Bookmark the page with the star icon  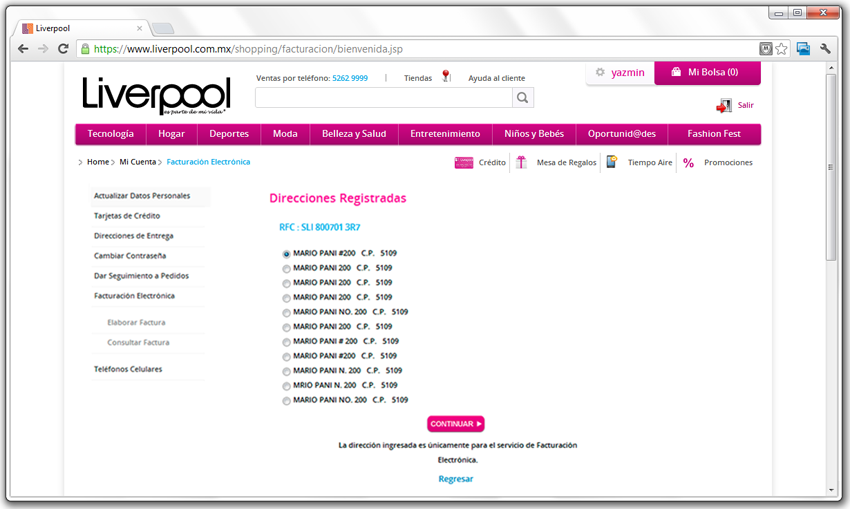pos(781,49)
